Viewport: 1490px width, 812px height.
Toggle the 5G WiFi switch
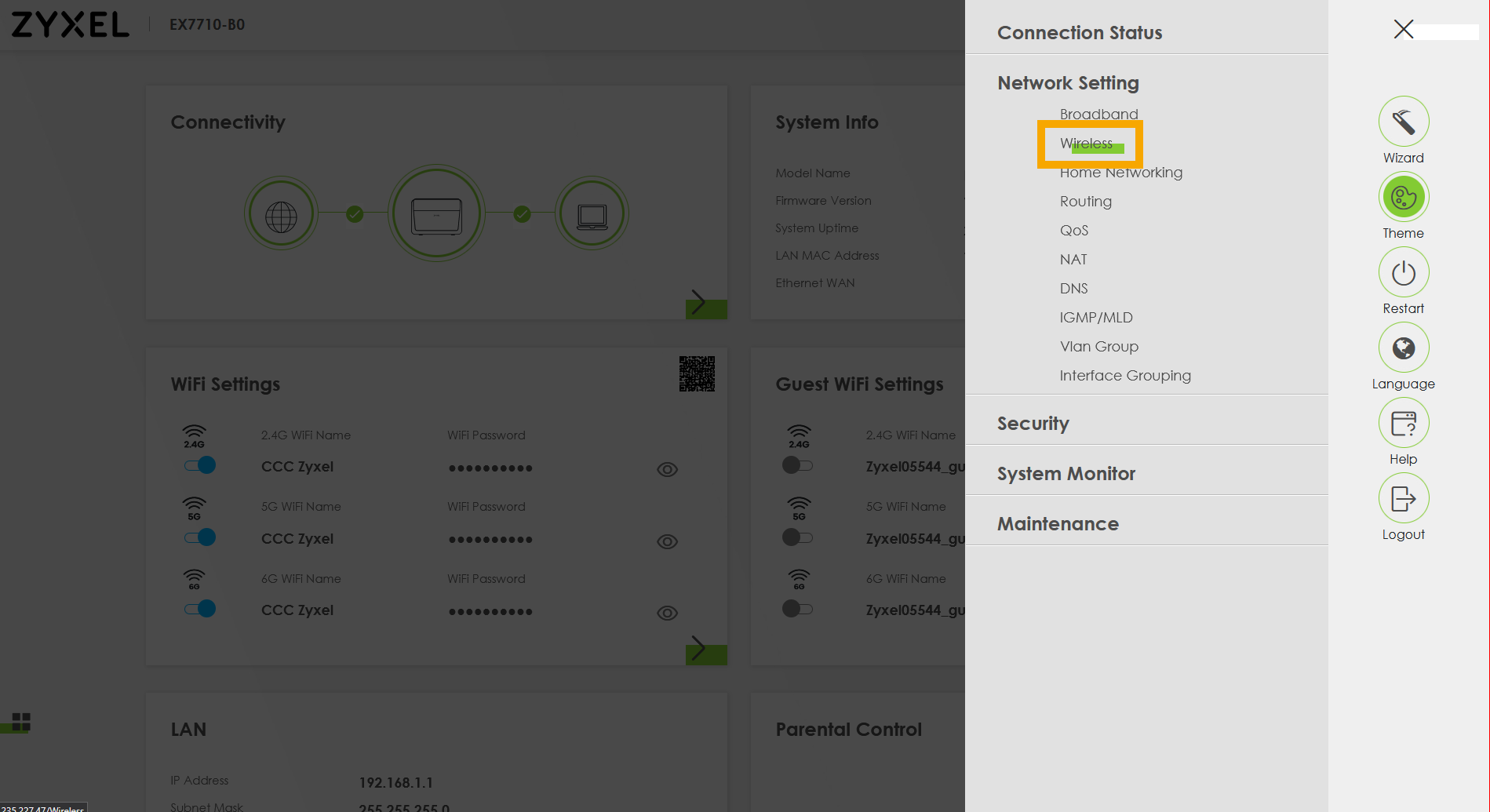[x=199, y=537]
